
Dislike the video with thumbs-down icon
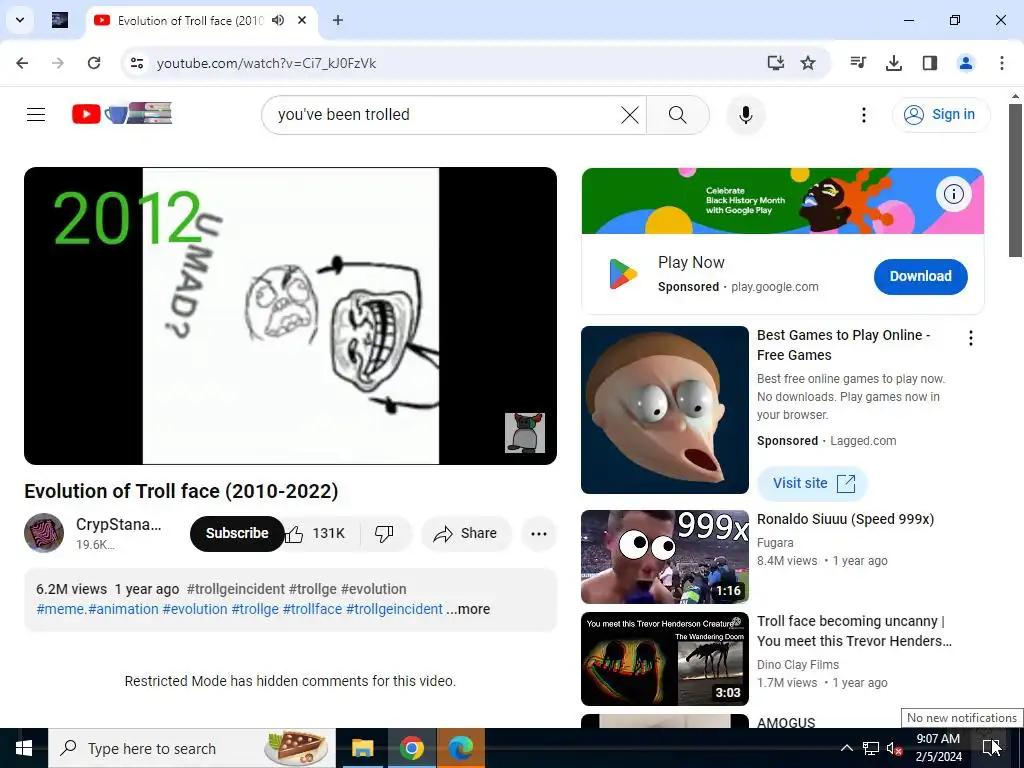[x=385, y=534]
